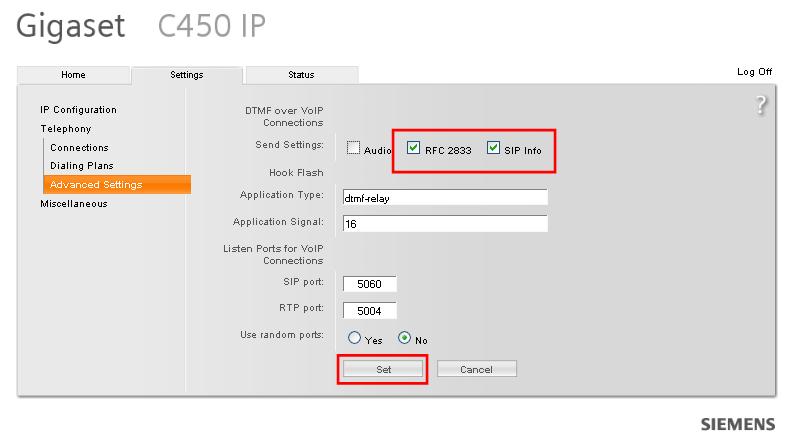The width and height of the screenshot is (812, 446).
Task: Focus the Application Signal field
Action: point(445,223)
